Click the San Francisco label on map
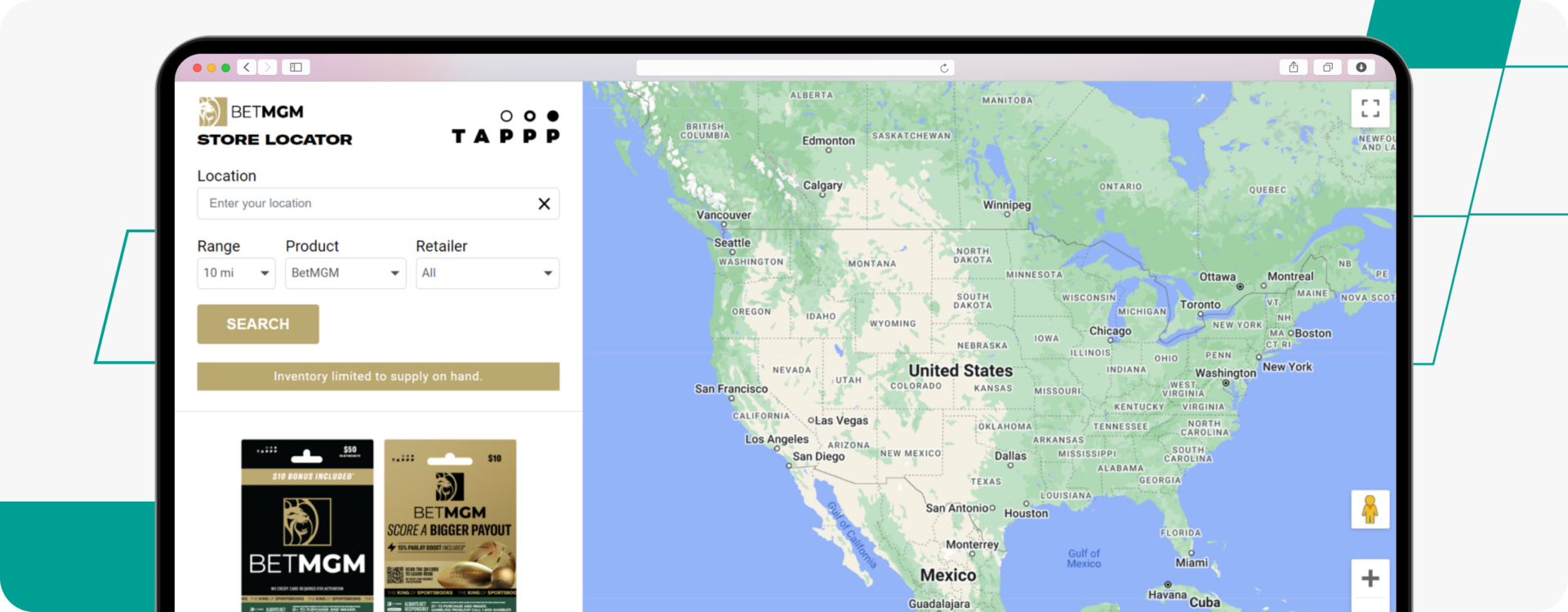 coord(731,389)
